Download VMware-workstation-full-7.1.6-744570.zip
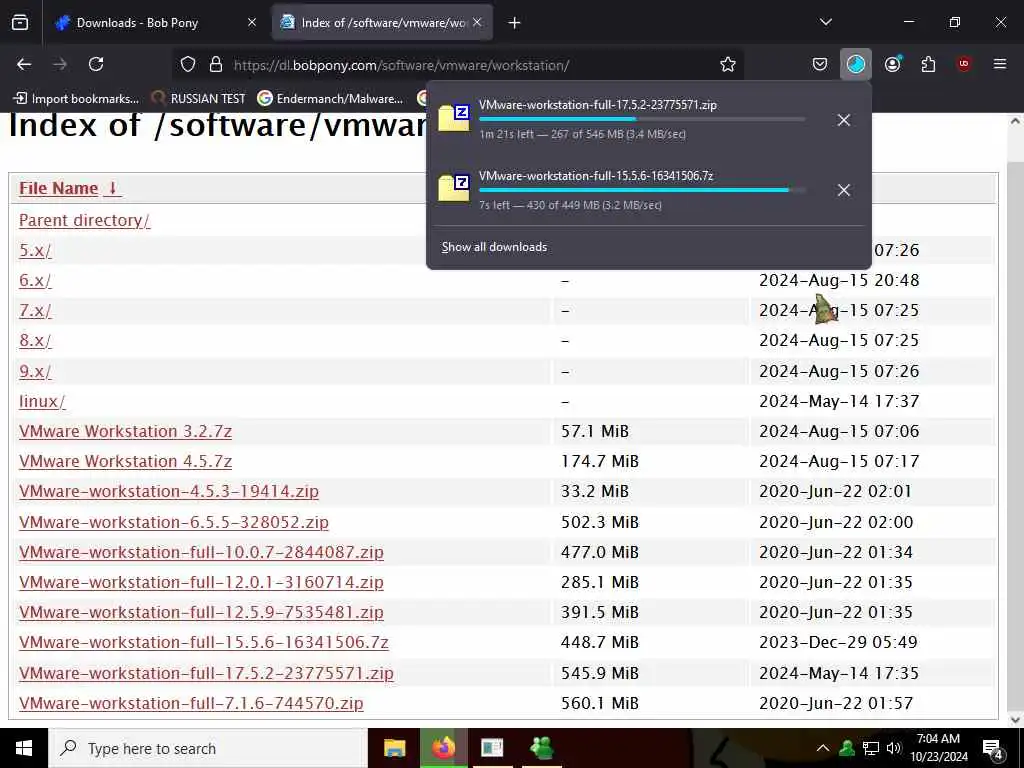The height and width of the screenshot is (768, 1024). coord(191,703)
